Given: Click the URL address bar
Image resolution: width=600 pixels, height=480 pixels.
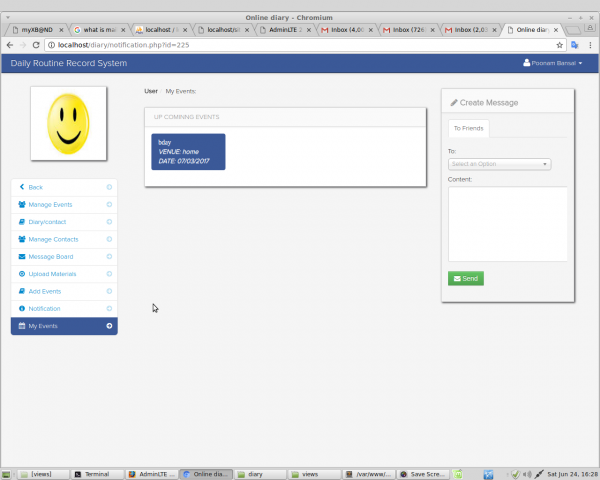Looking at the screenshot, I should click(304, 45).
